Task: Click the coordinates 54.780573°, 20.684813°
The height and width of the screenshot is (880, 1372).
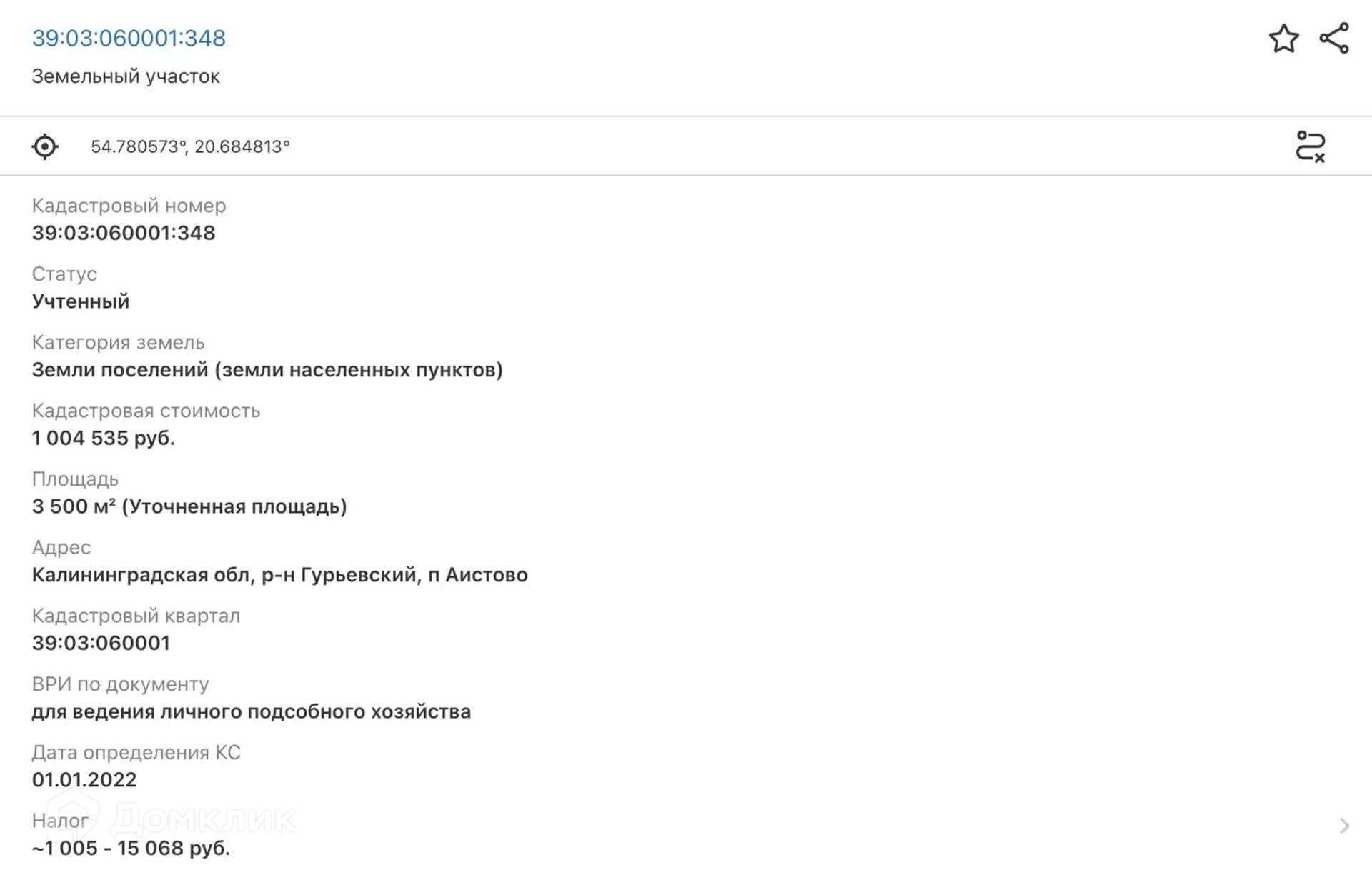Action: [x=190, y=146]
